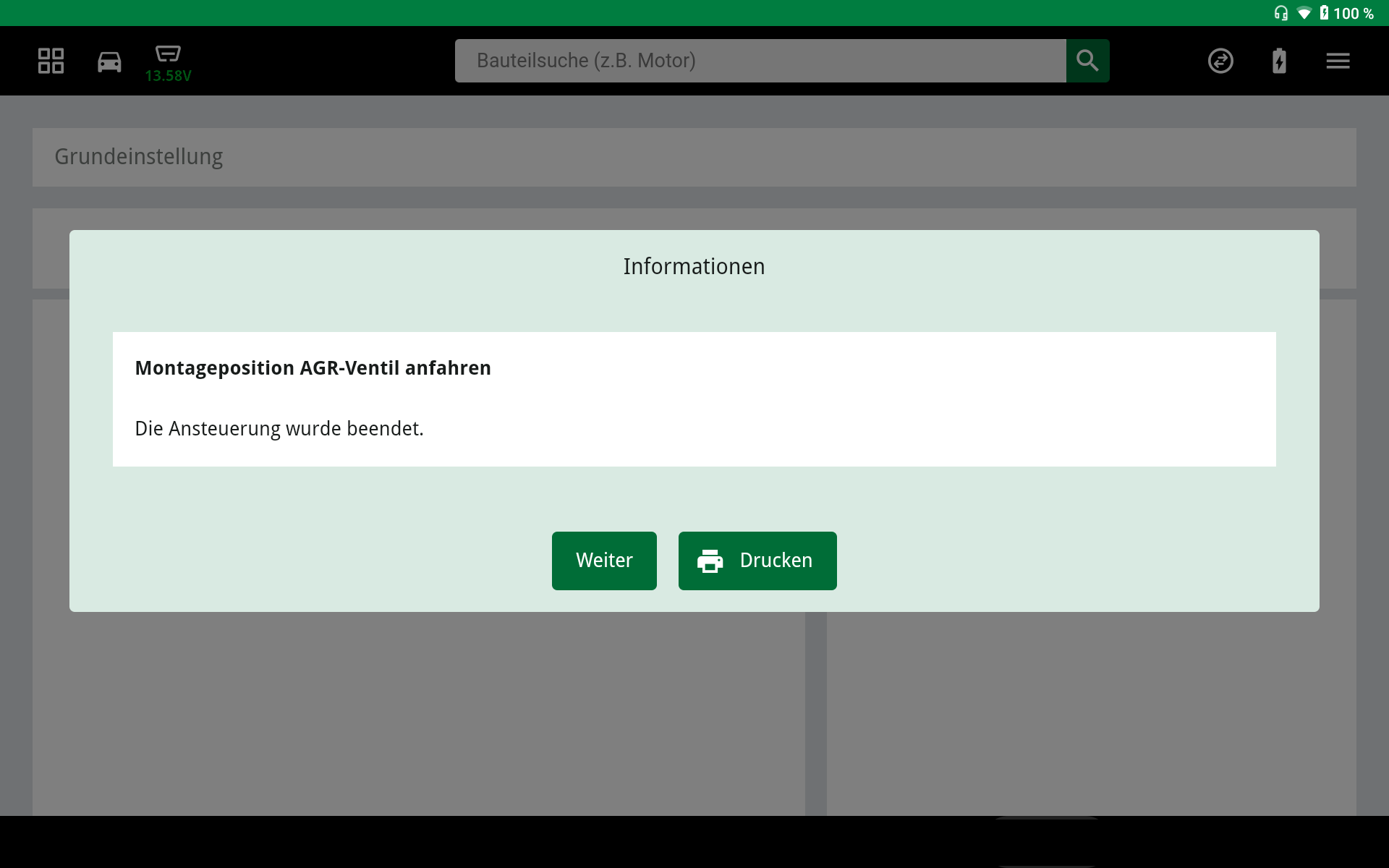
Task: Open the app overview grid icon
Action: 51,61
